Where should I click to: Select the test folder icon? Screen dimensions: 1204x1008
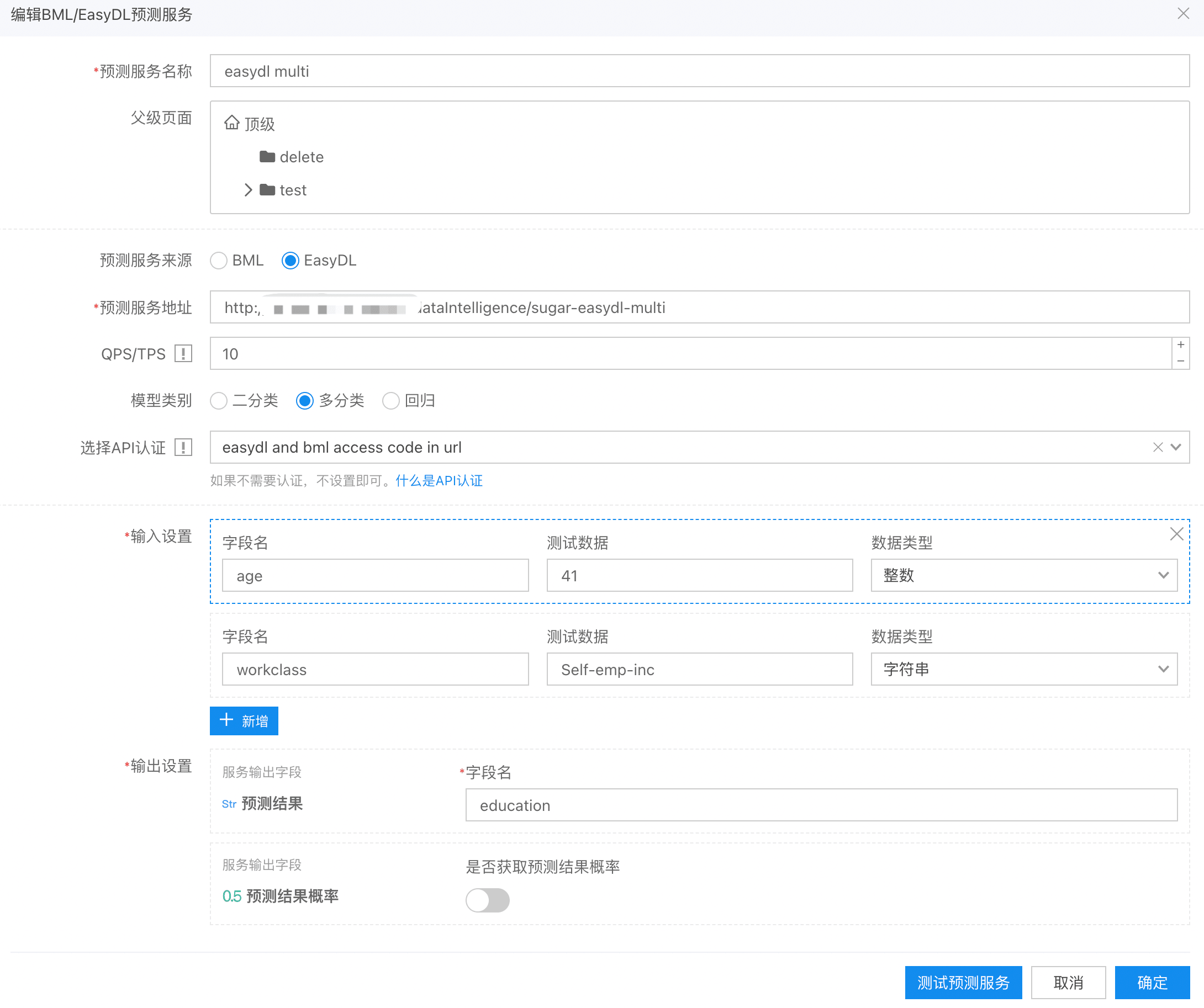pos(267,190)
